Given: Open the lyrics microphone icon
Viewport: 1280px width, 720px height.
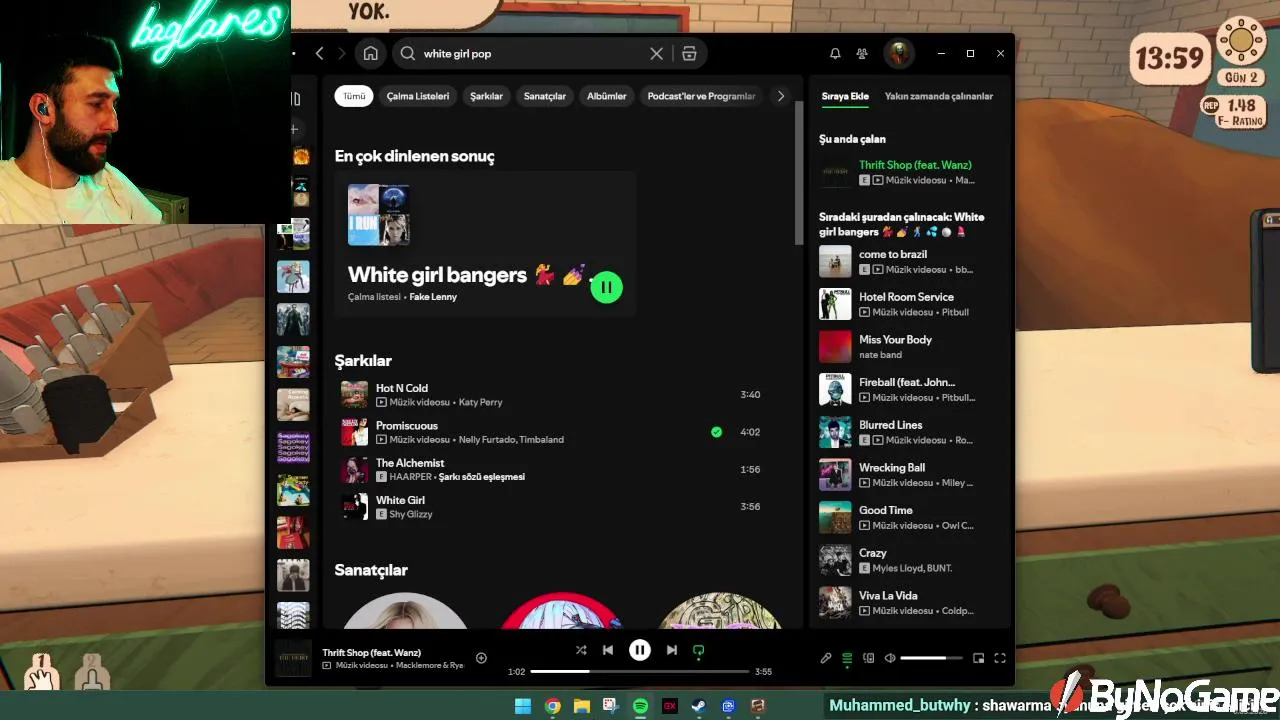Looking at the screenshot, I should [826, 658].
